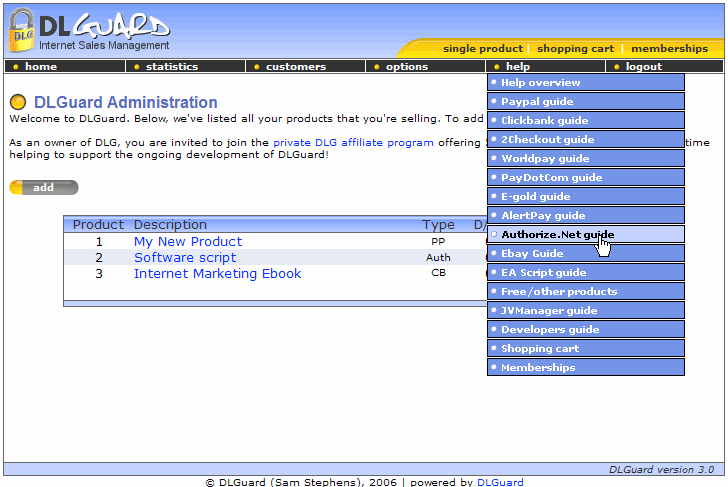
Task: Click the PP type cell
Action: coord(438,242)
